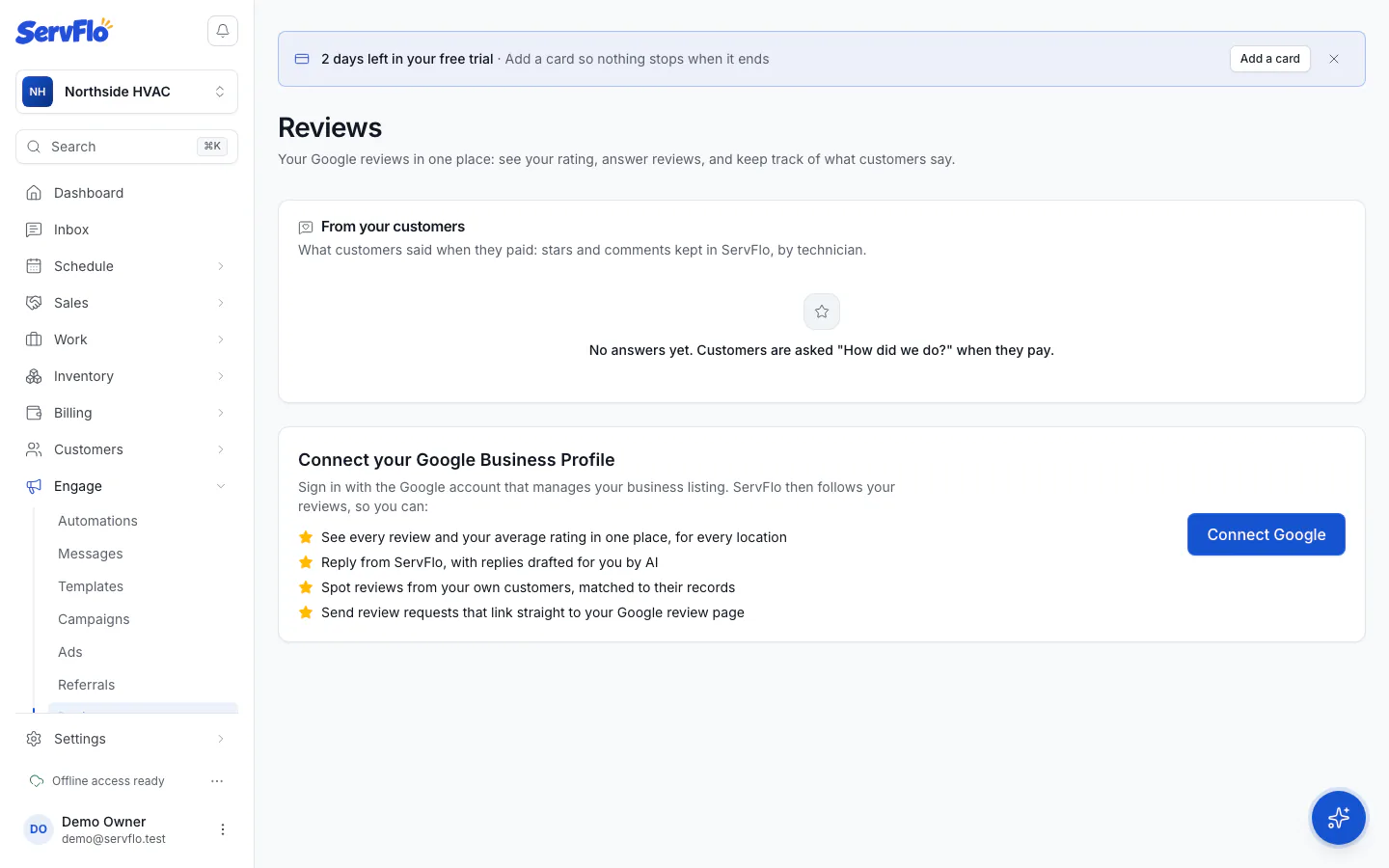Expand the Schedule menu chevron
The height and width of the screenshot is (868, 1389).
pos(221,266)
